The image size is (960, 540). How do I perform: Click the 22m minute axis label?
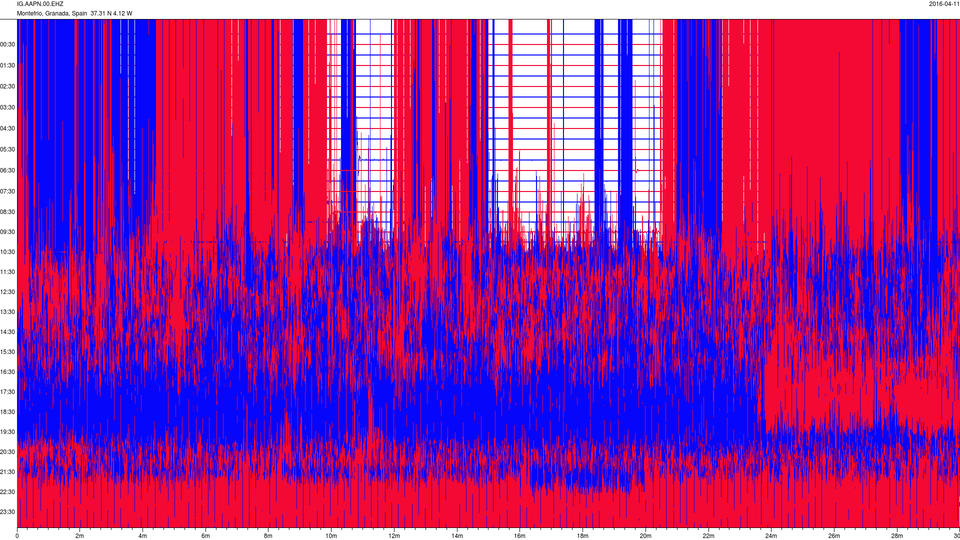[x=708, y=536]
